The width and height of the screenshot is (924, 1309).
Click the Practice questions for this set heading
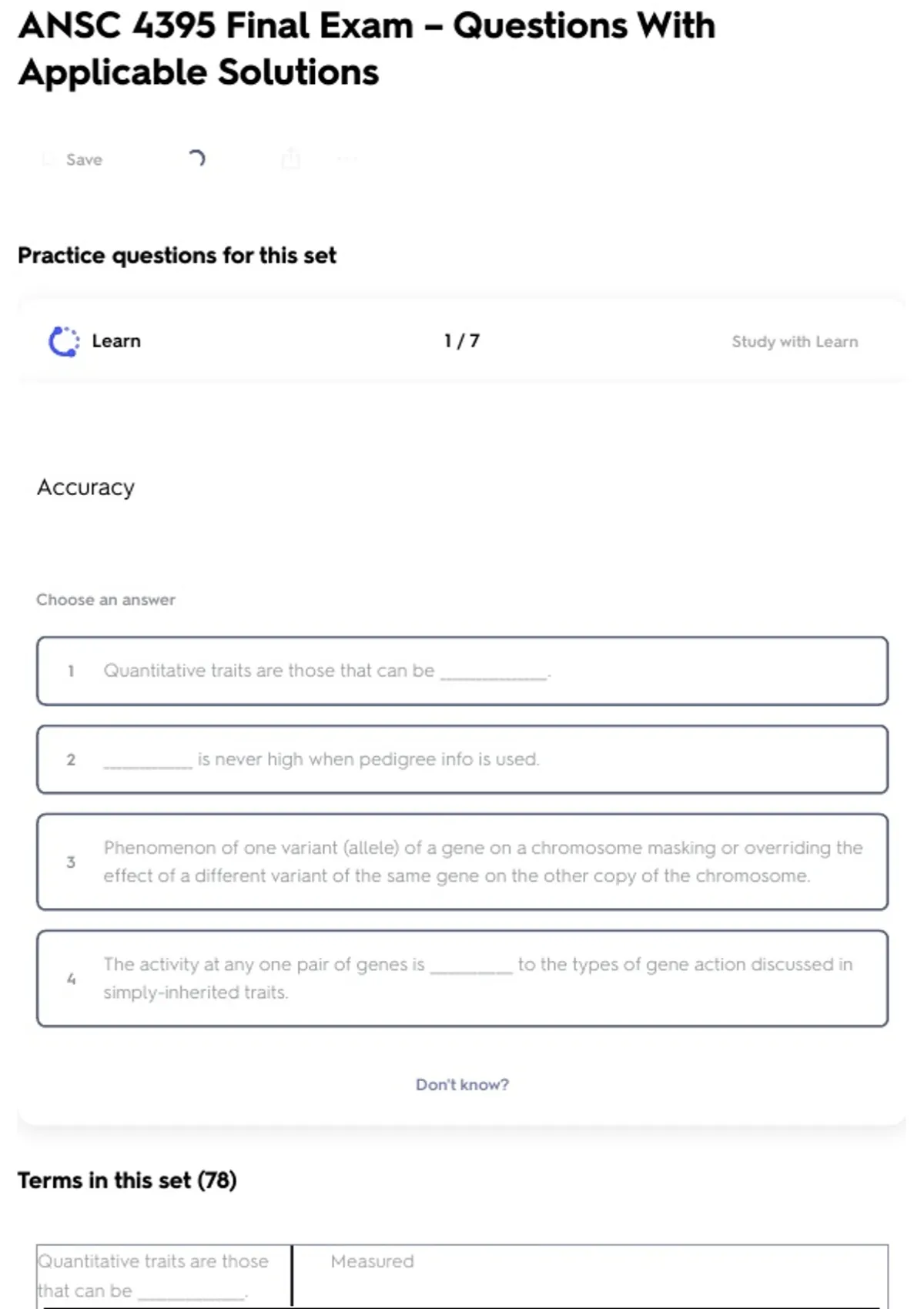click(177, 256)
